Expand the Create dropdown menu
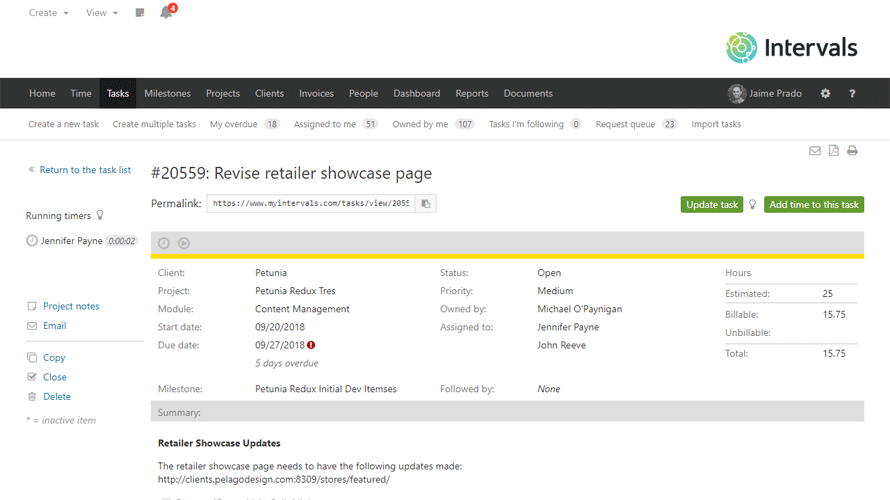This screenshot has width=890, height=500. pos(48,13)
